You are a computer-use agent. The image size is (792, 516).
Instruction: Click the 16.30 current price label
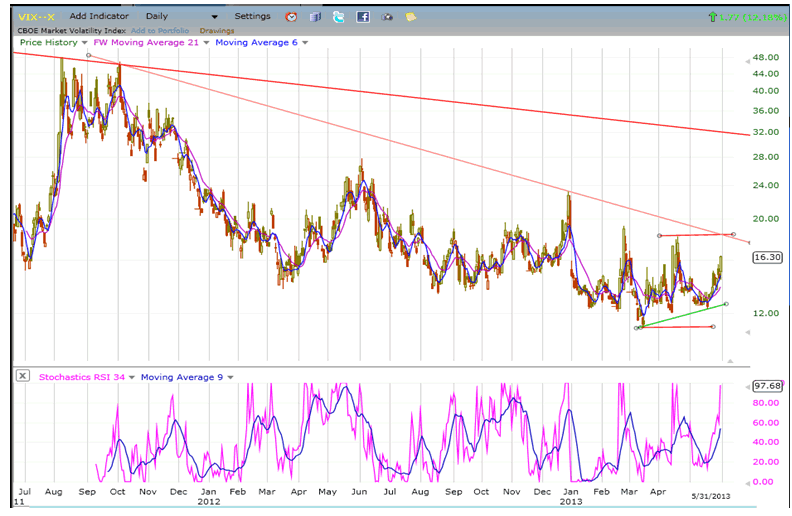(766, 257)
